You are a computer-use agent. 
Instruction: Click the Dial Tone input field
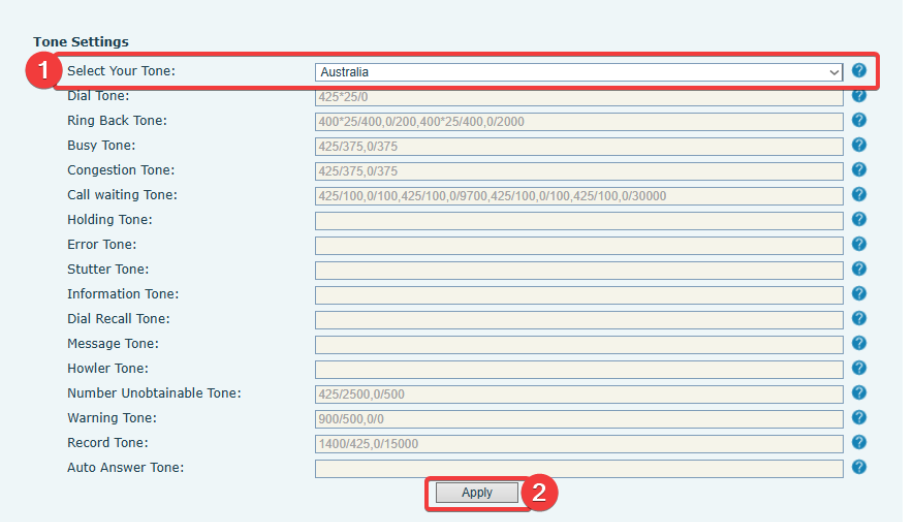579,97
